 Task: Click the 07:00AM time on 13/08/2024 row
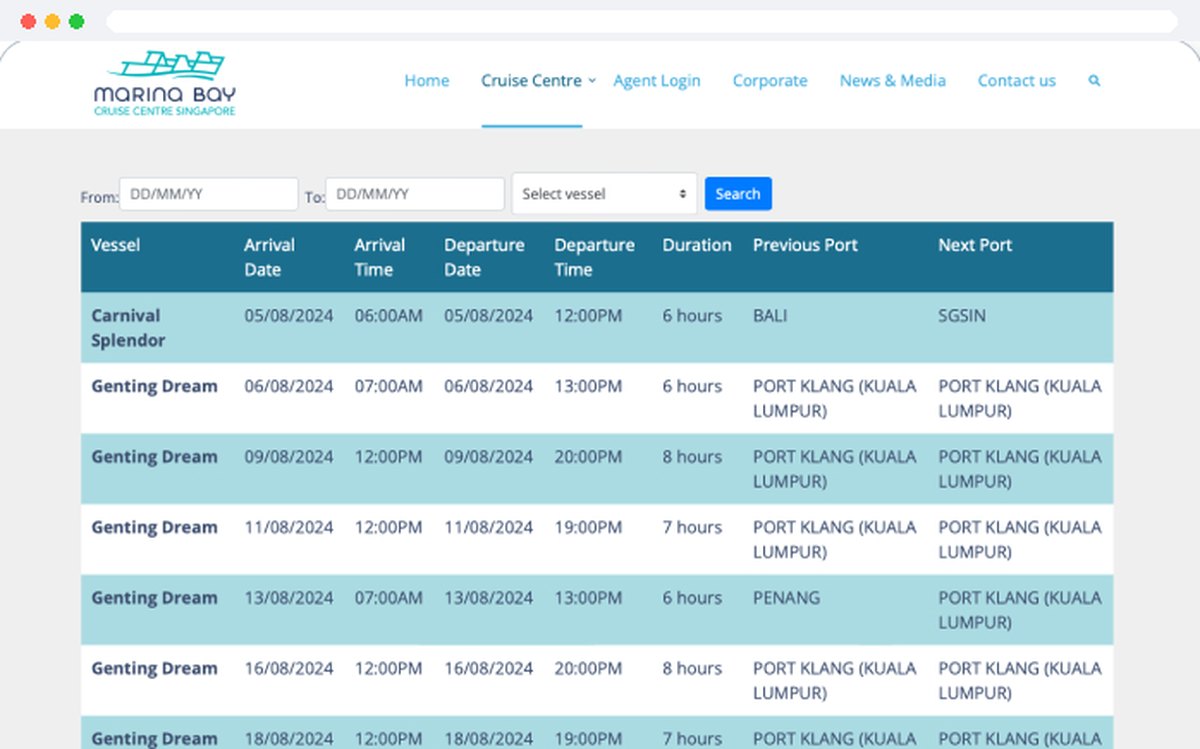click(388, 598)
